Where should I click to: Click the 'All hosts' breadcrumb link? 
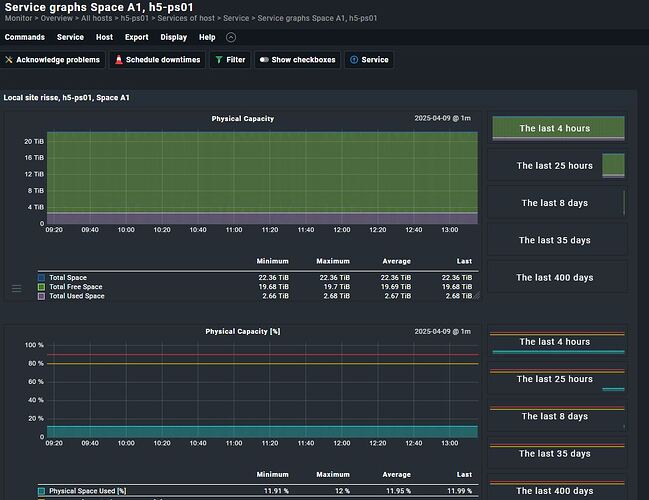tap(99, 18)
